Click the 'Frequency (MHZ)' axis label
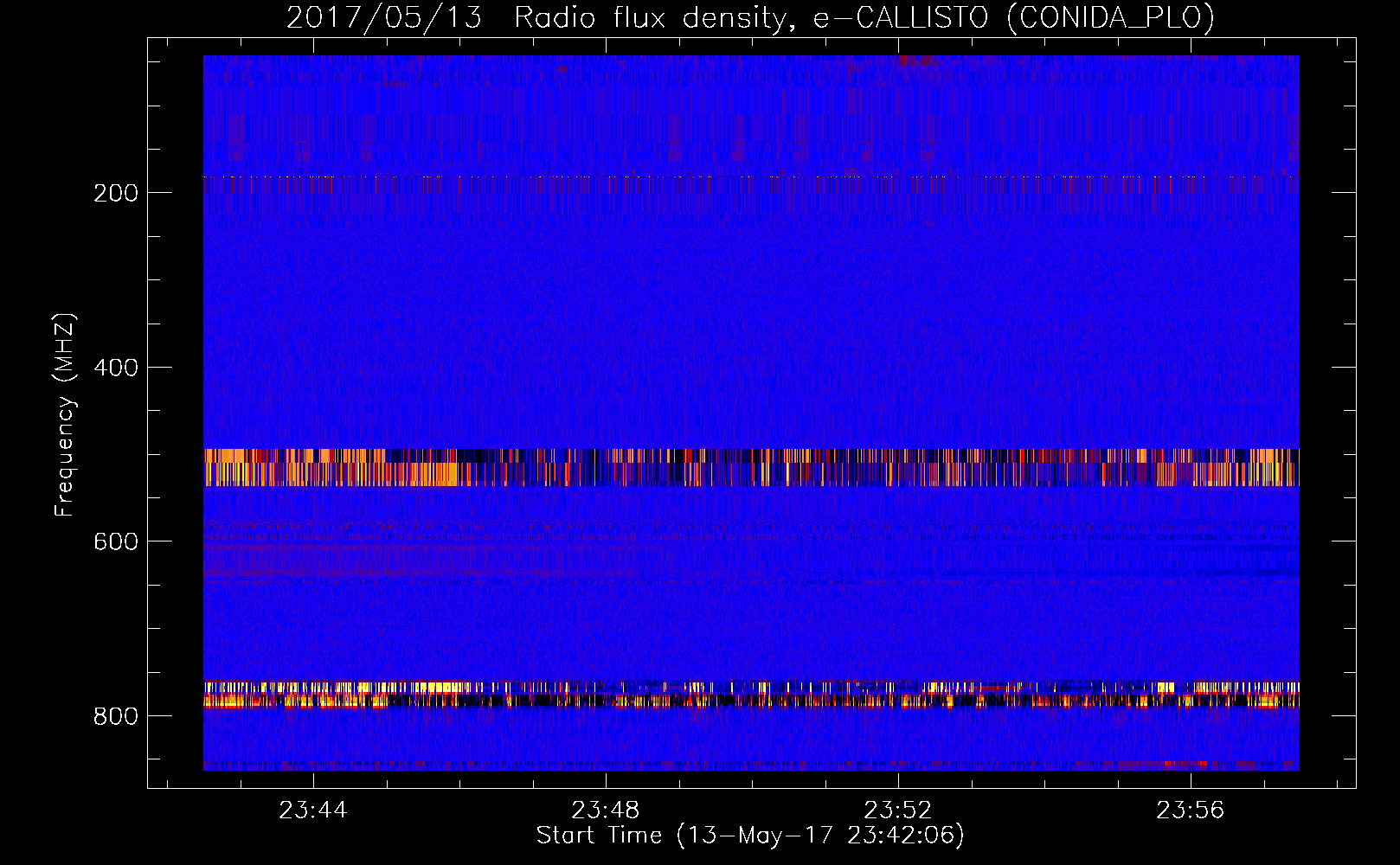This screenshot has height=865, width=1400. point(65,414)
